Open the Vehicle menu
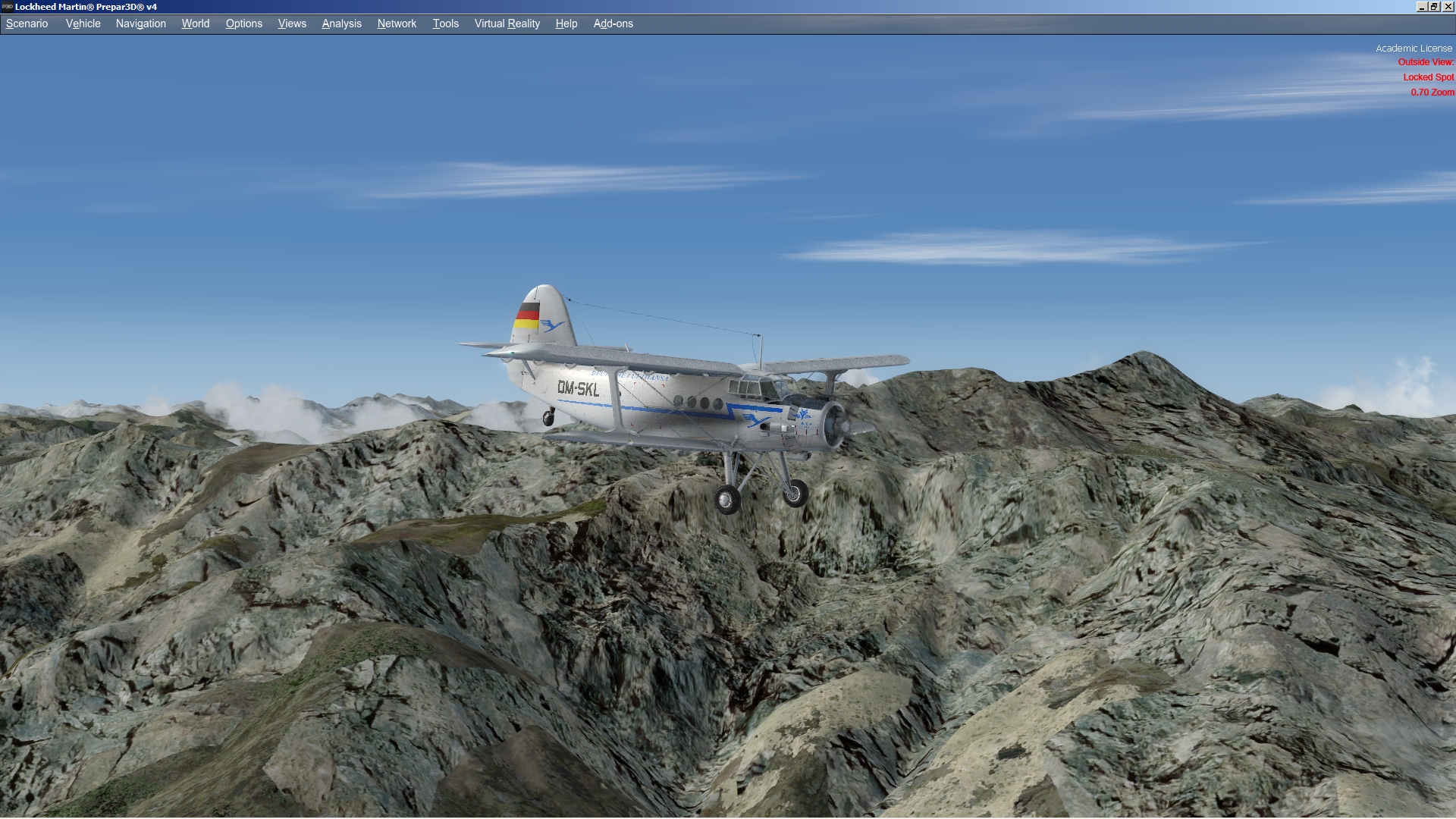 pyautogui.click(x=83, y=24)
